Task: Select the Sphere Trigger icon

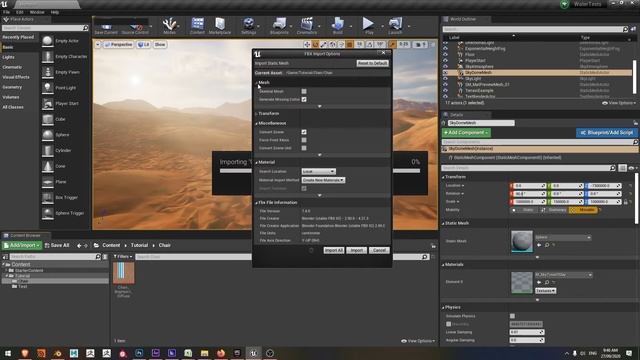Action: [48, 213]
